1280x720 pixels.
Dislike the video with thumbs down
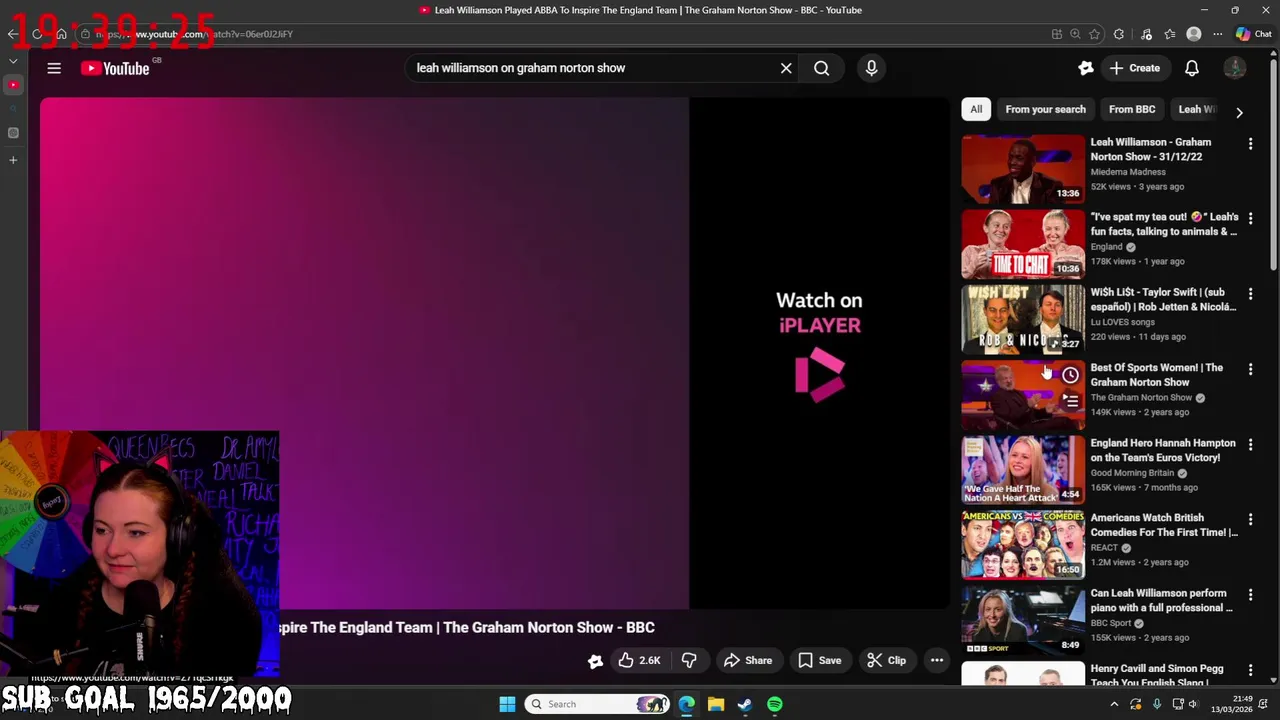coord(689,660)
